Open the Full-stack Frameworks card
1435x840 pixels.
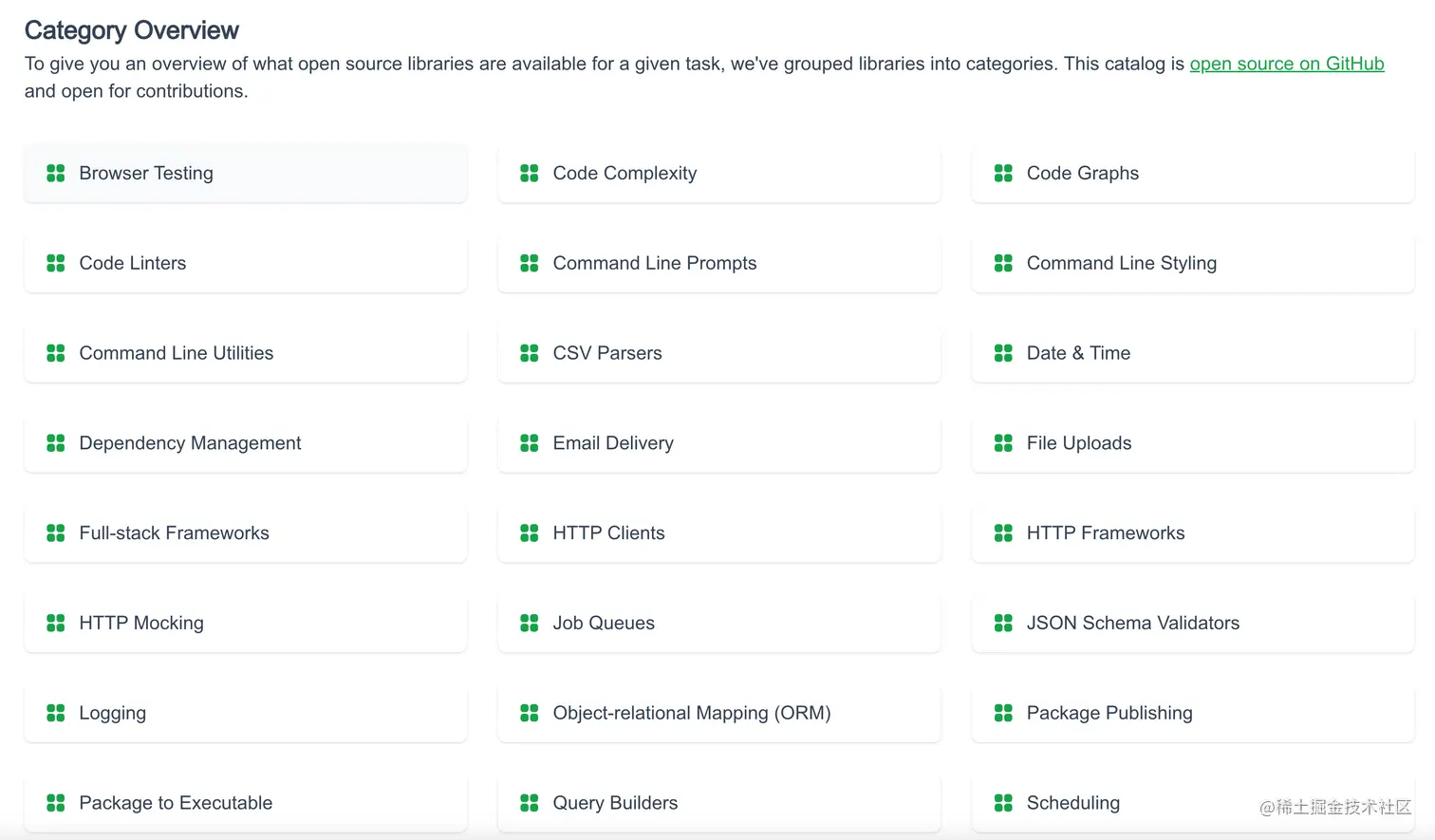tap(175, 533)
